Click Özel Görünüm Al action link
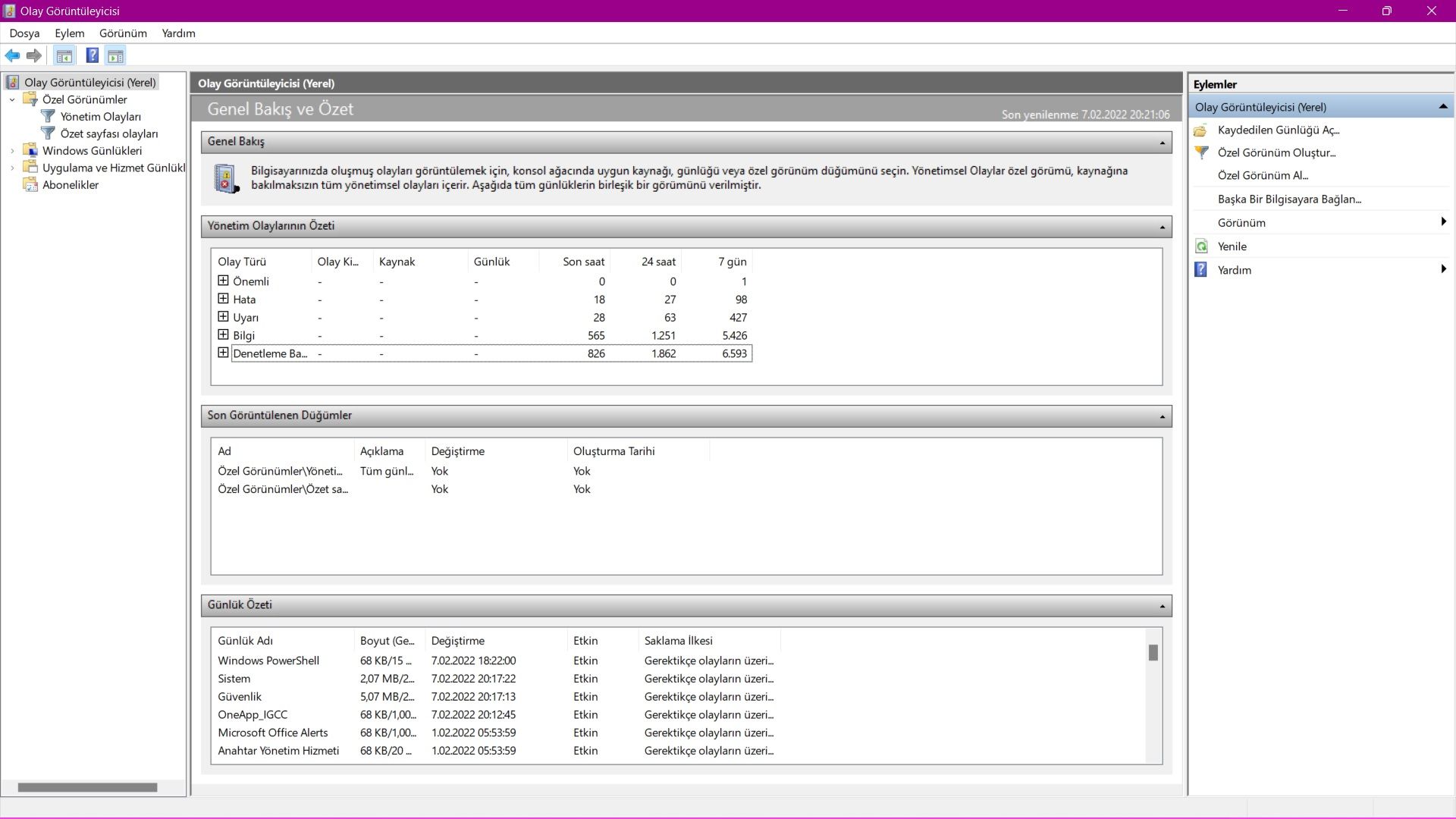The image size is (1456, 819). pyautogui.click(x=1263, y=176)
